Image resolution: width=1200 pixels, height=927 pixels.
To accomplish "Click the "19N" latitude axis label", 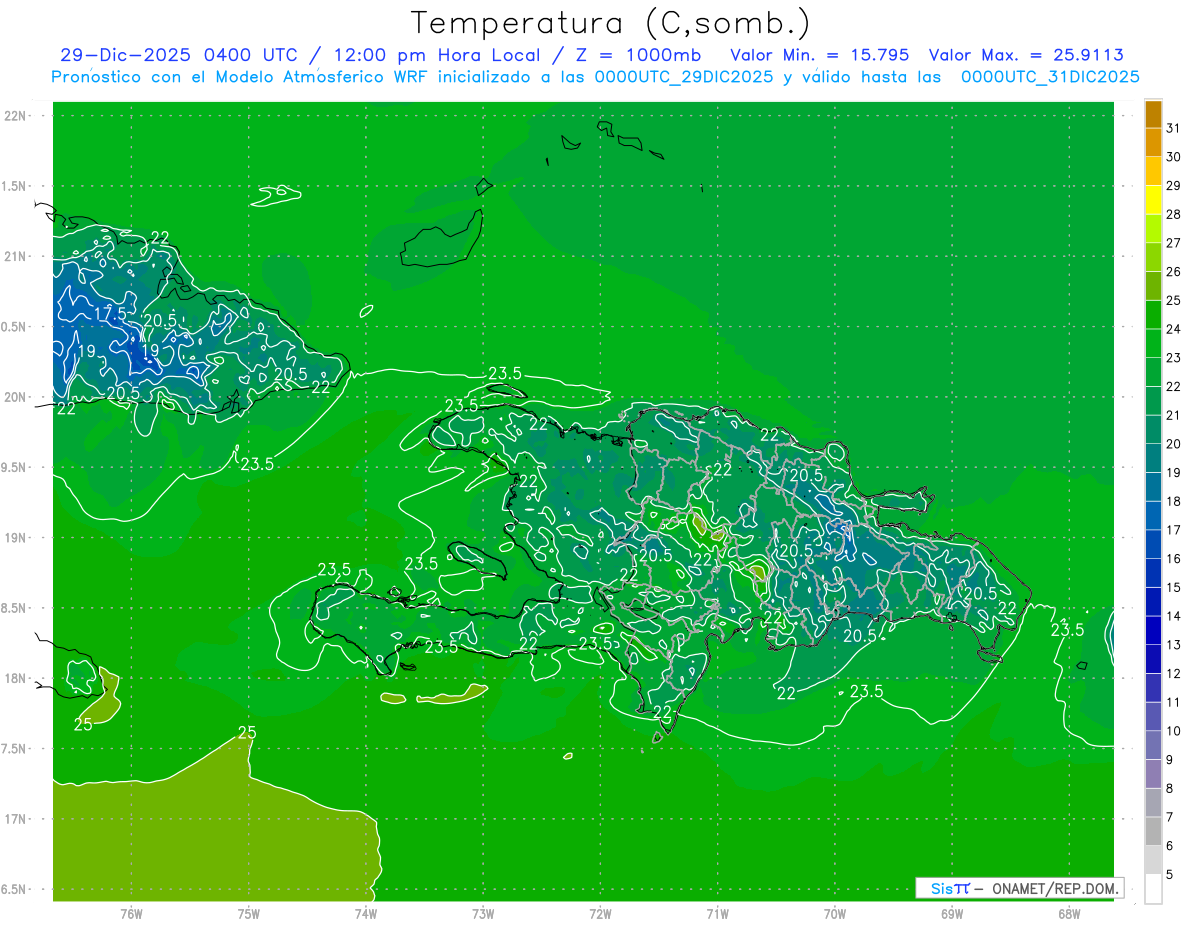I will tap(15, 538).
